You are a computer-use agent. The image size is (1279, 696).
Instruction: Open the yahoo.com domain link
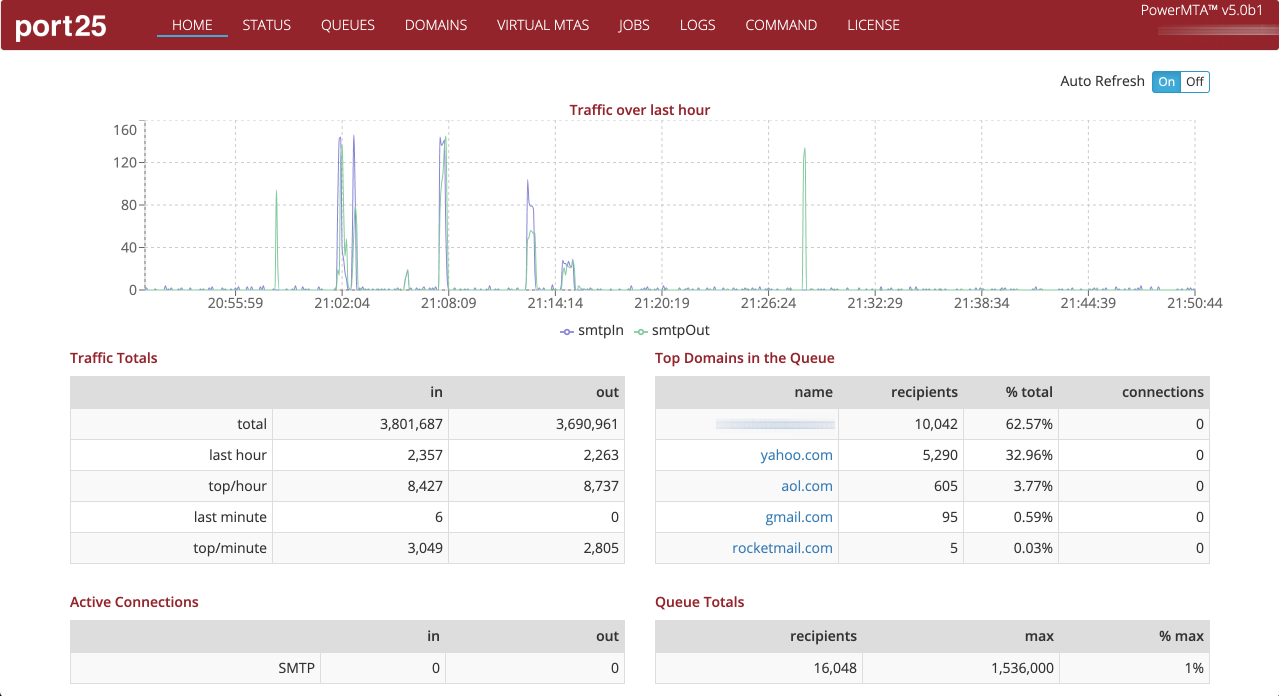coord(796,455)
